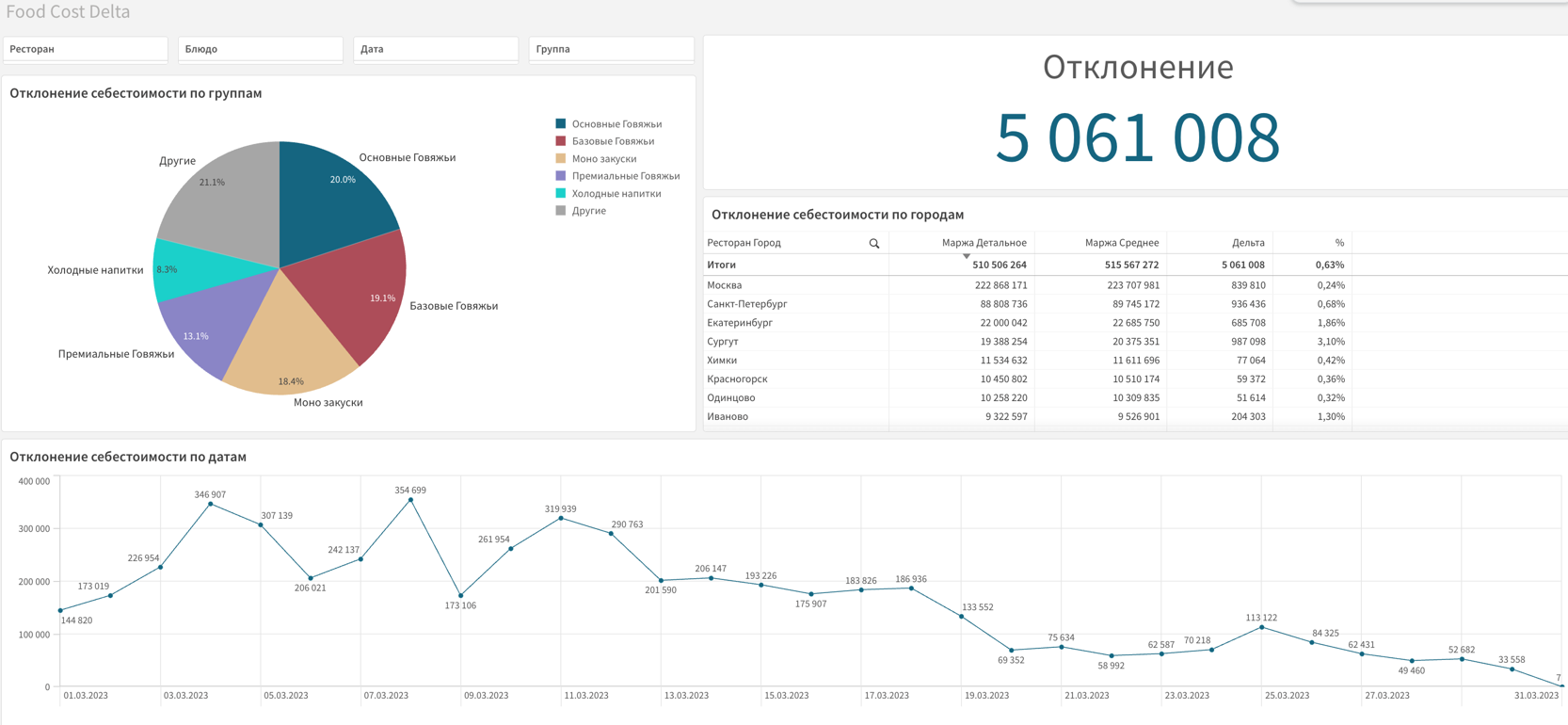Select Сургут in the city table
The image size is (1568, 725).
pyautogui.click(x=723, y=342)
